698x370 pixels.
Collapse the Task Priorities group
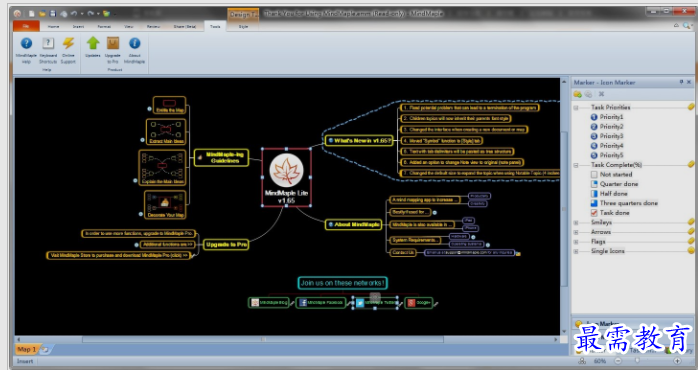(x=576, y=108)
